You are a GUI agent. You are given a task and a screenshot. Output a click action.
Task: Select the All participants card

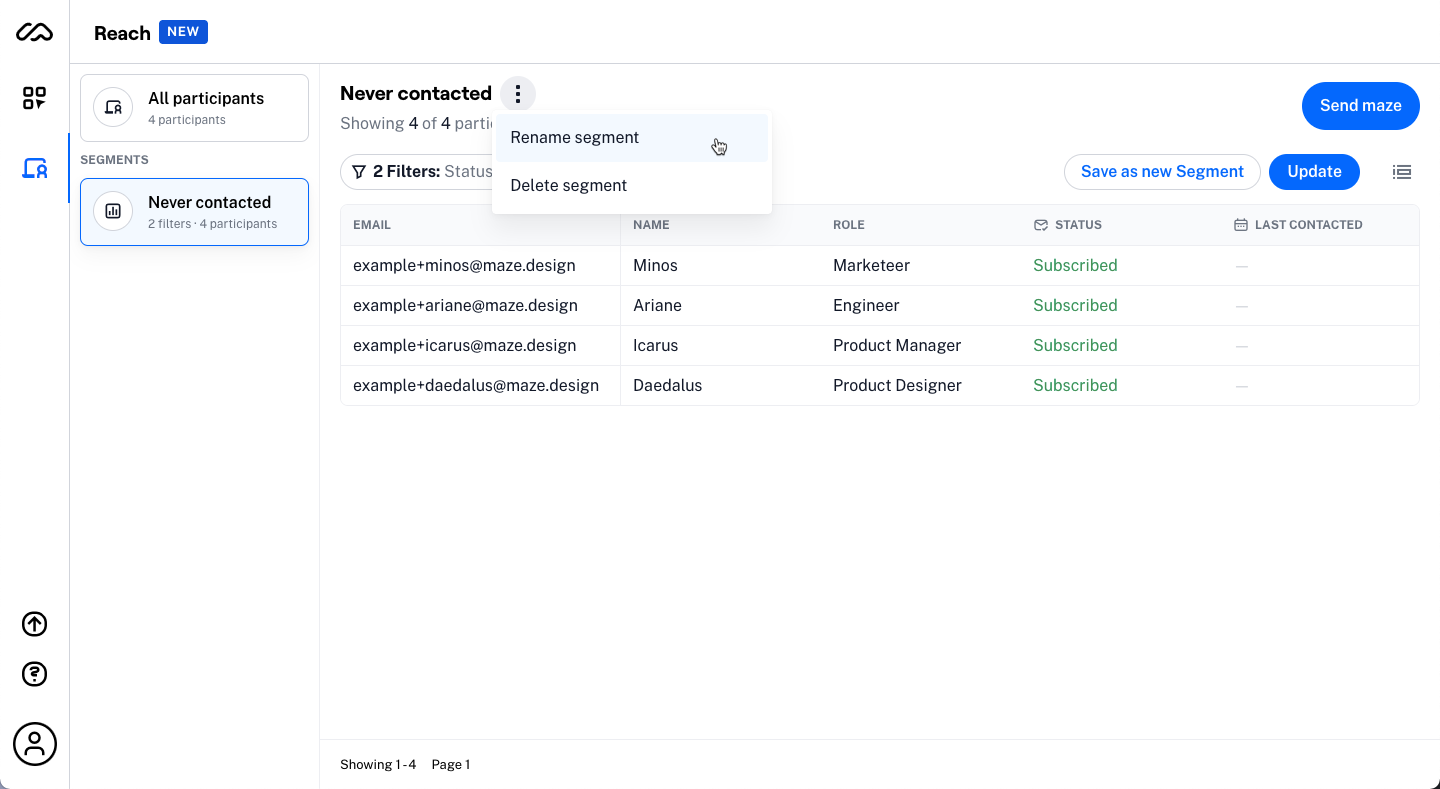tap(194, 108)
